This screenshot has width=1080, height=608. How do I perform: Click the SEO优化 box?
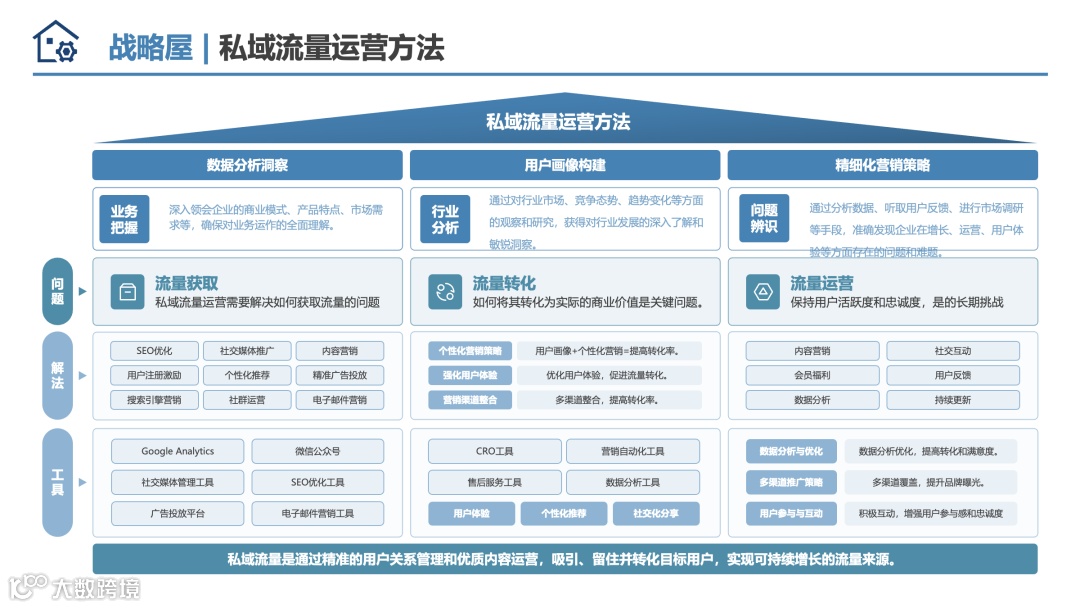(154, 351)
